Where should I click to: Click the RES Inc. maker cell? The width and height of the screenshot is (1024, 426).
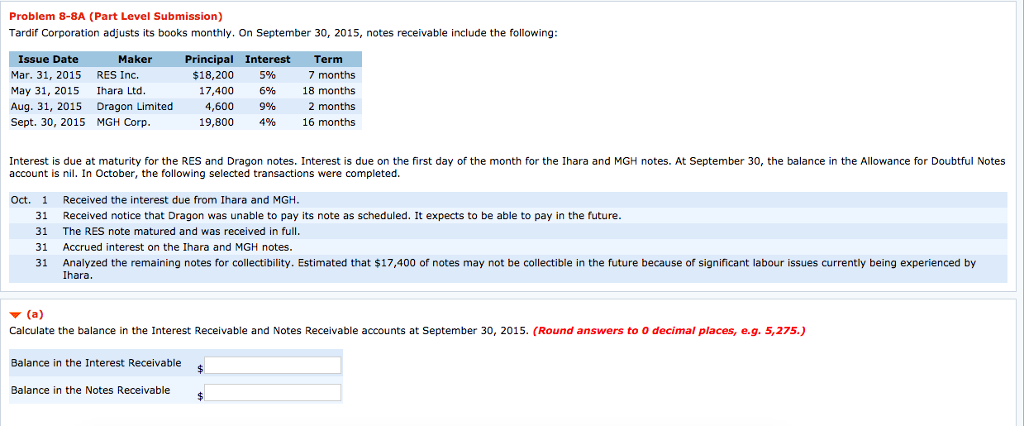[118, 75]
